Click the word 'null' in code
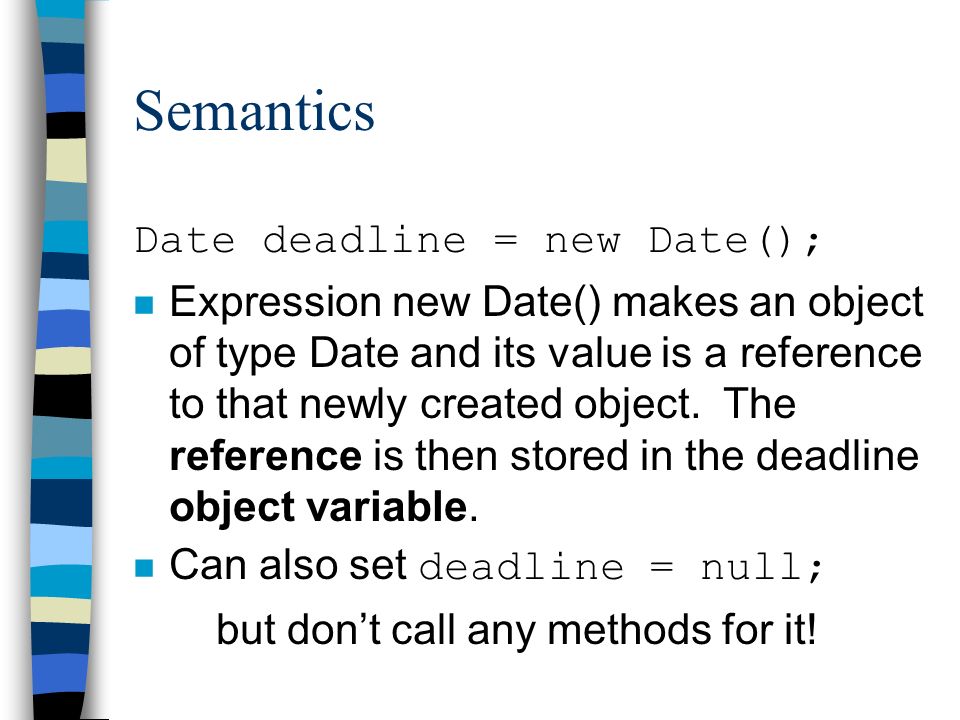Screen dimensions: 960x720 pos(752,567)
